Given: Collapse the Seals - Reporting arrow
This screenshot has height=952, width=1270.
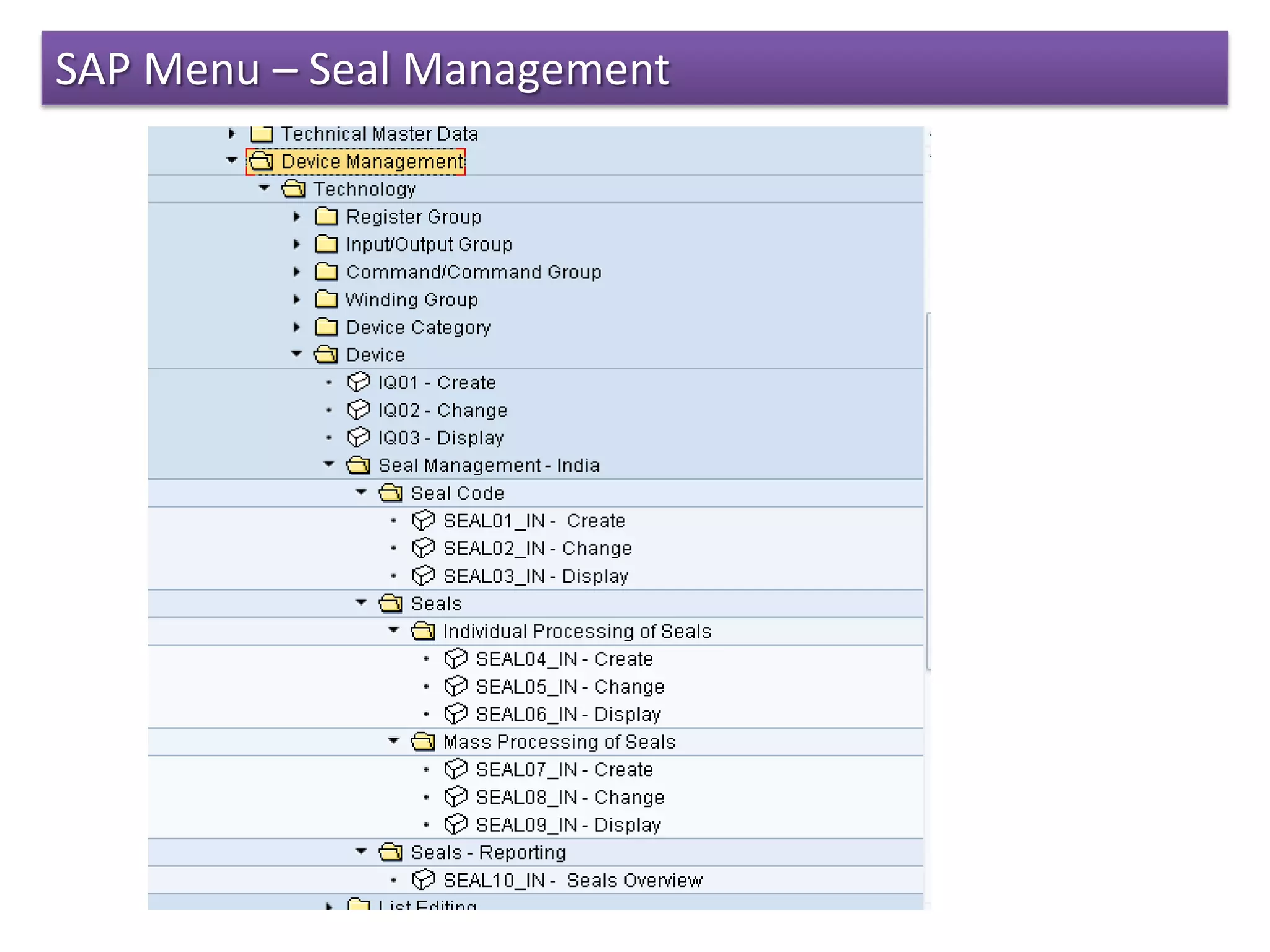Looking at the screenshot, I should pos(362,851).
